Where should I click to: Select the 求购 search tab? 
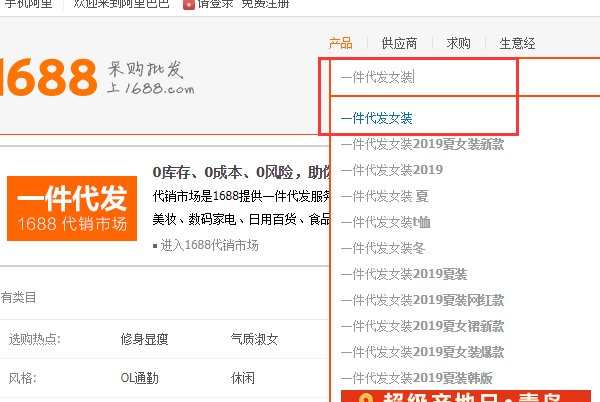pos(458,43)
